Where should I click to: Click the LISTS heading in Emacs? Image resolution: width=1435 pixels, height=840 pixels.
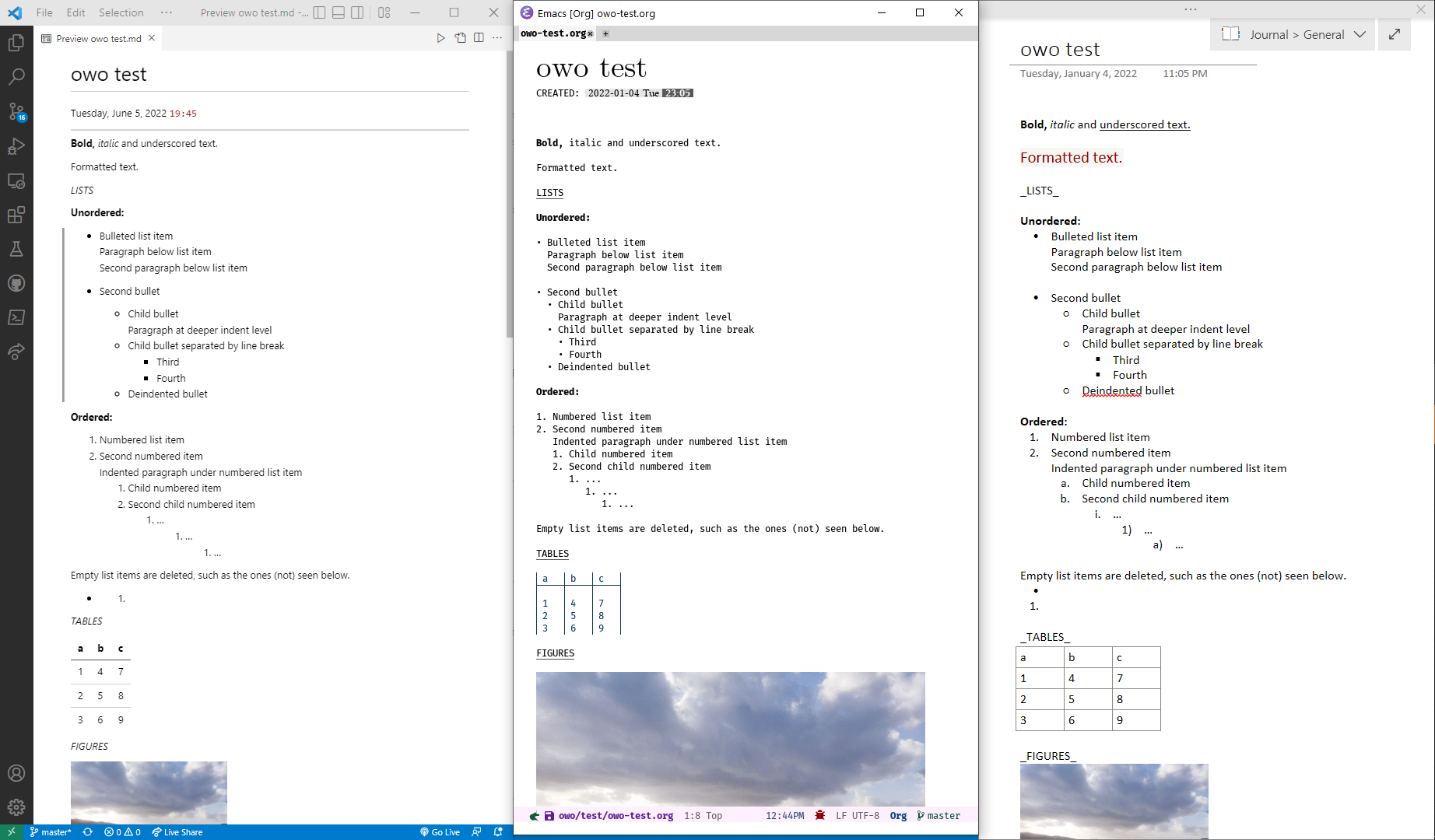tap(549, 193)
